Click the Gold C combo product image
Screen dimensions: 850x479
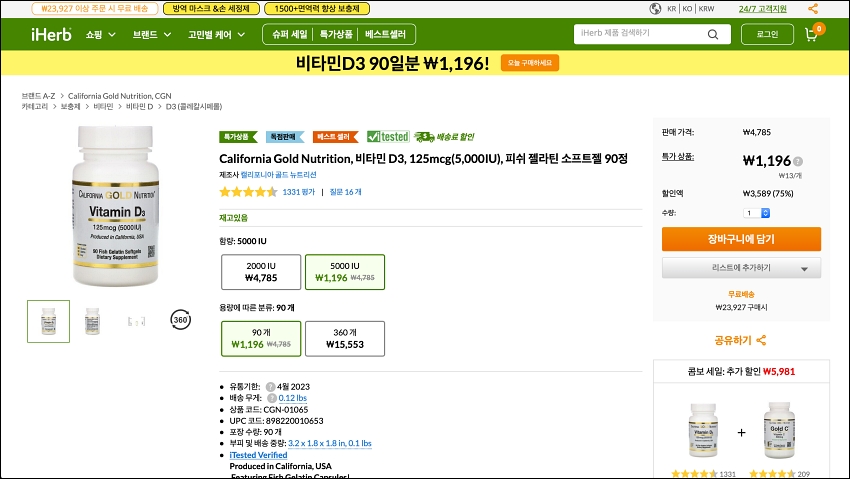pos(779,431)
